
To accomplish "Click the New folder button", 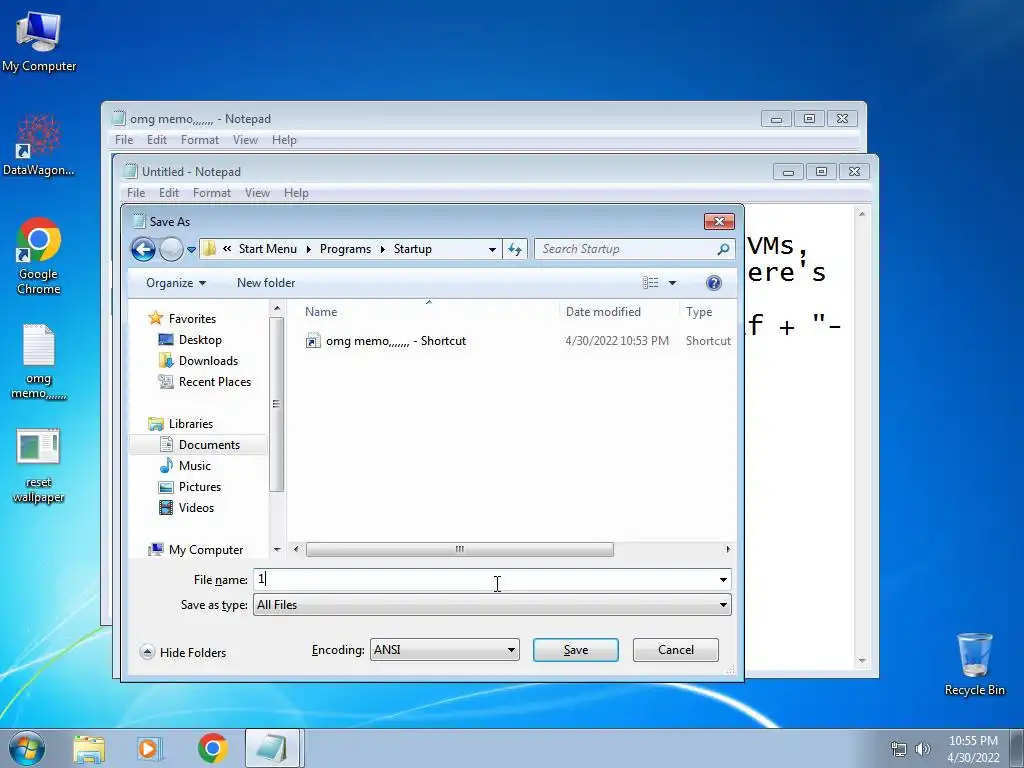I will 266,283.
